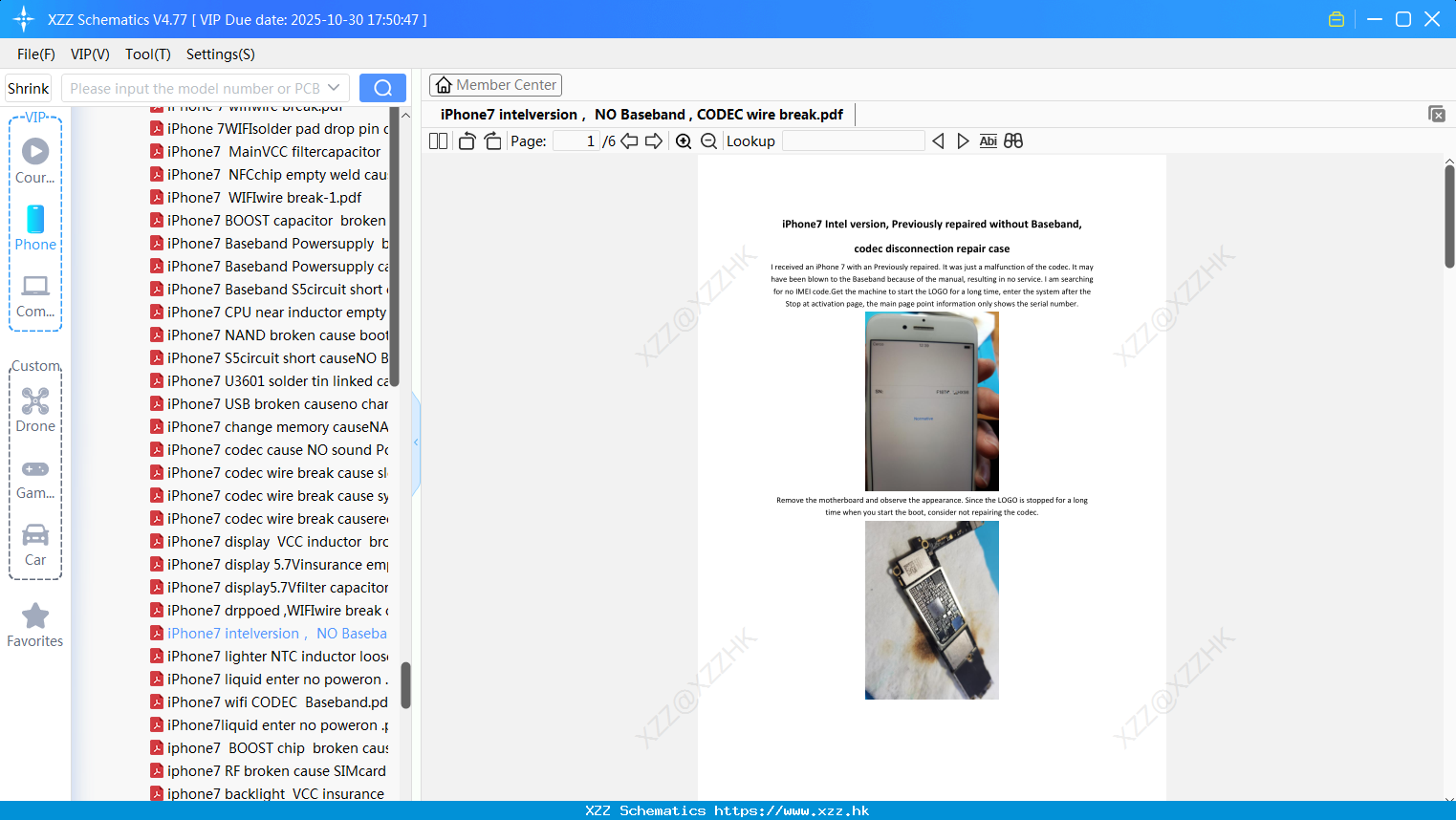Open iPhone7 change memory causeNA file
Screen dimensions: 1456x820
point(269,427)
